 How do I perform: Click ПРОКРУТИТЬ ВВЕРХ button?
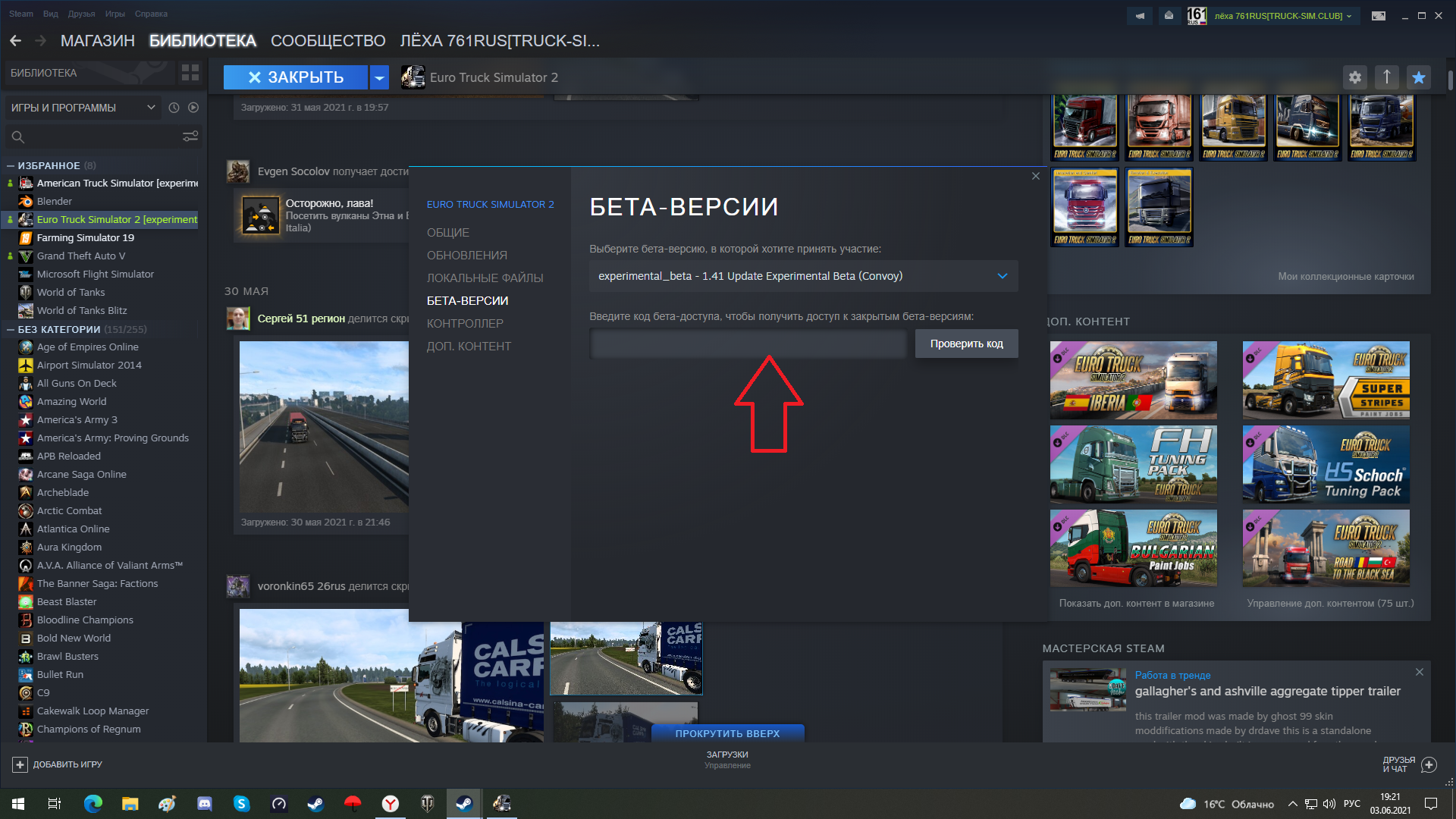tap(727, 733)
